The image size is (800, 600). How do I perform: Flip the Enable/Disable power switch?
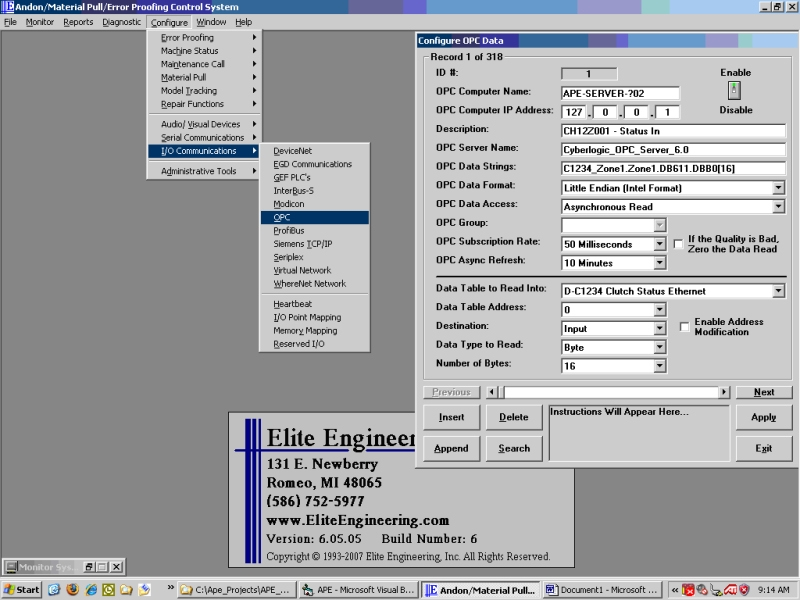[x=735, y=91]
